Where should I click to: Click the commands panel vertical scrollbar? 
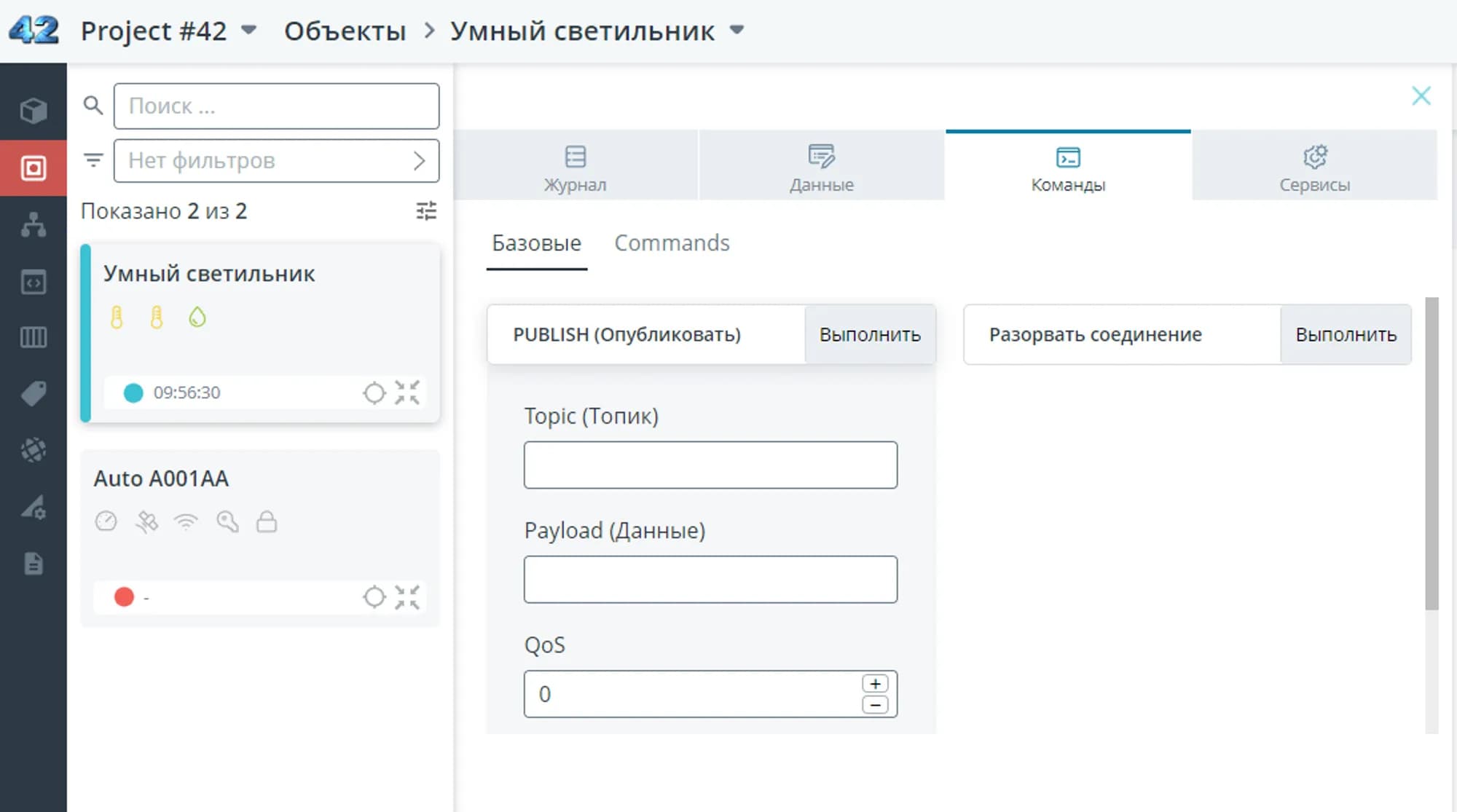(1431, 453)
